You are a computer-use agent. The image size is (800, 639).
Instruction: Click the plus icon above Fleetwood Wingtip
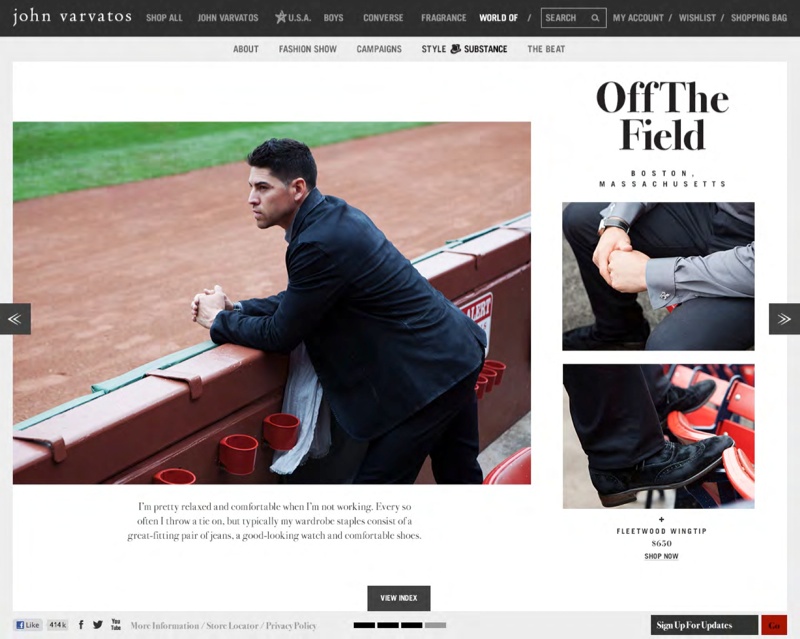[661, 520]
